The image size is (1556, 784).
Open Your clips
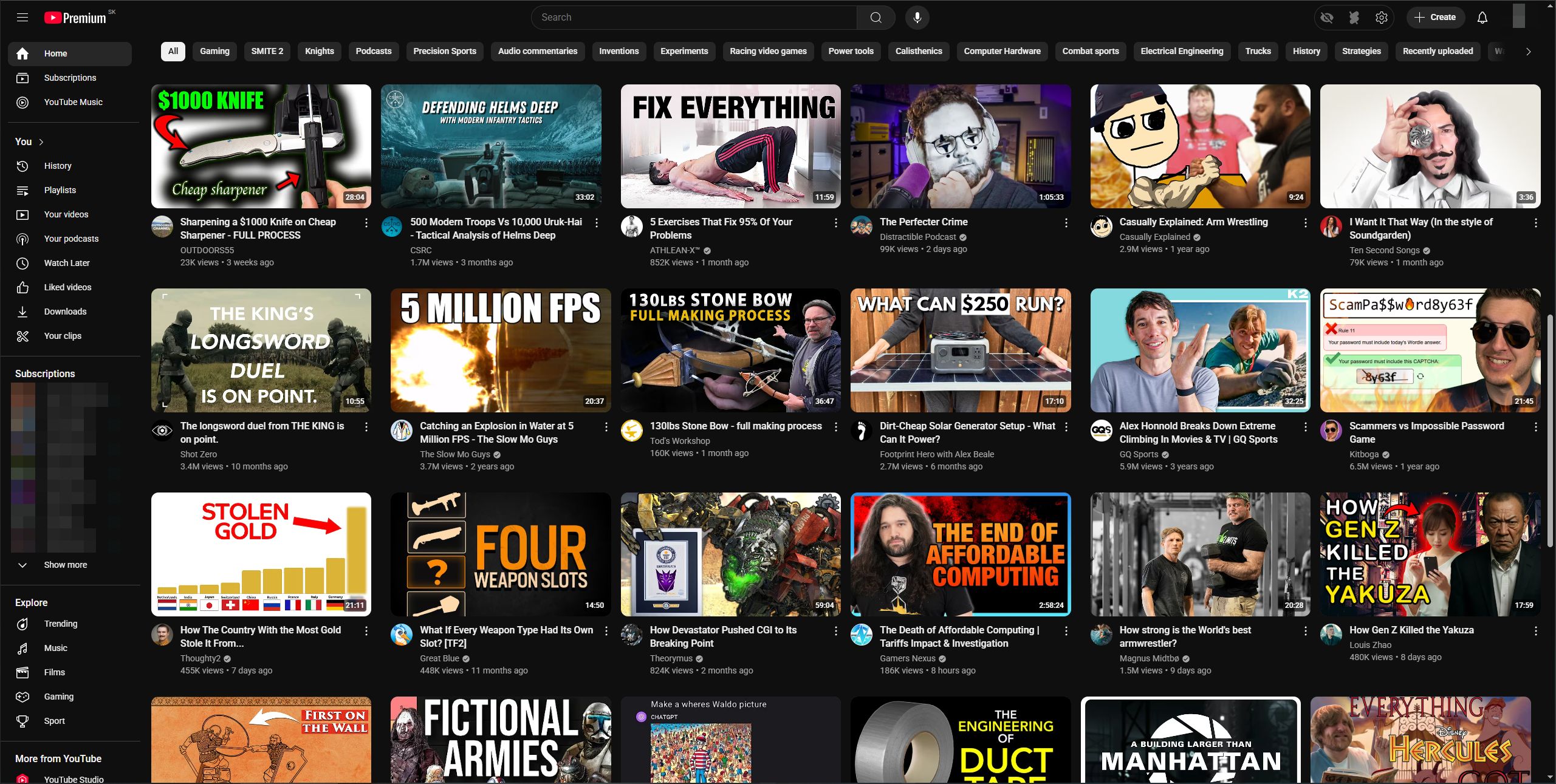click(x=70, y=336)
